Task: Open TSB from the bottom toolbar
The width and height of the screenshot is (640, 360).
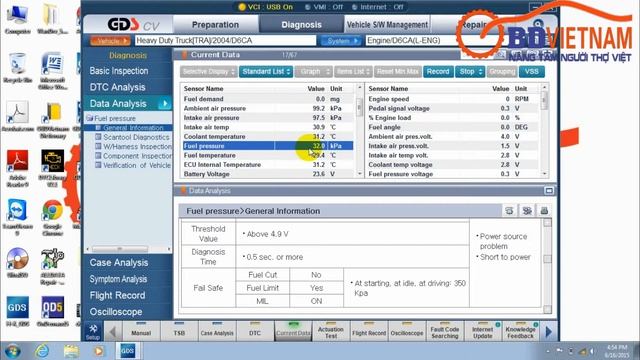Action: coord(179,331)
